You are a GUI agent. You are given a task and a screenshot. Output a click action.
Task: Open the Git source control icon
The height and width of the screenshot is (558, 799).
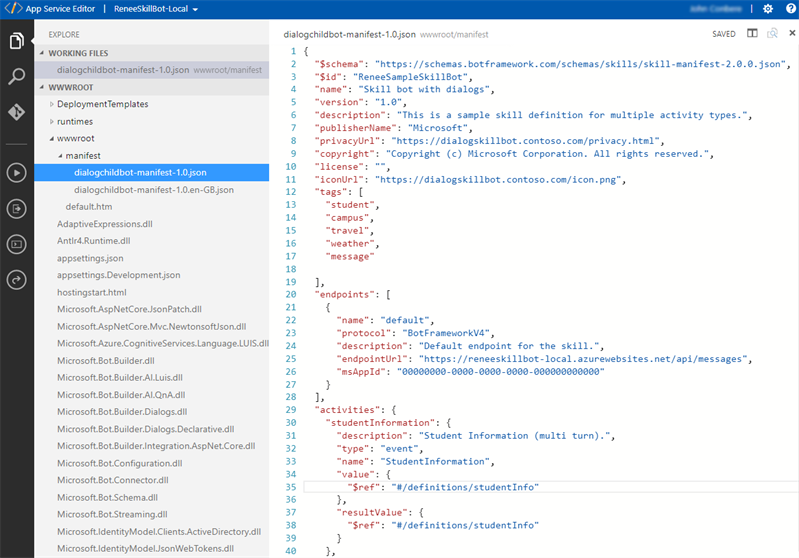point(16,112)
